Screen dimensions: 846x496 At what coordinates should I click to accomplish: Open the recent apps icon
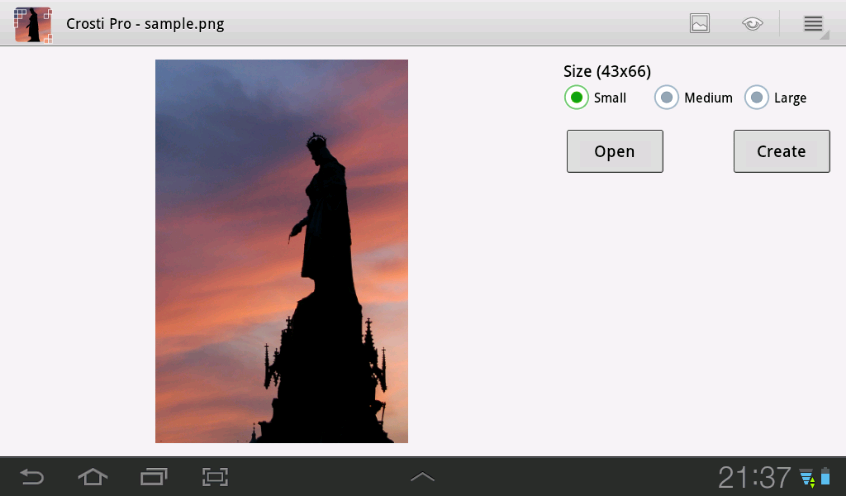pyautogui.click(x=154, y=477)
